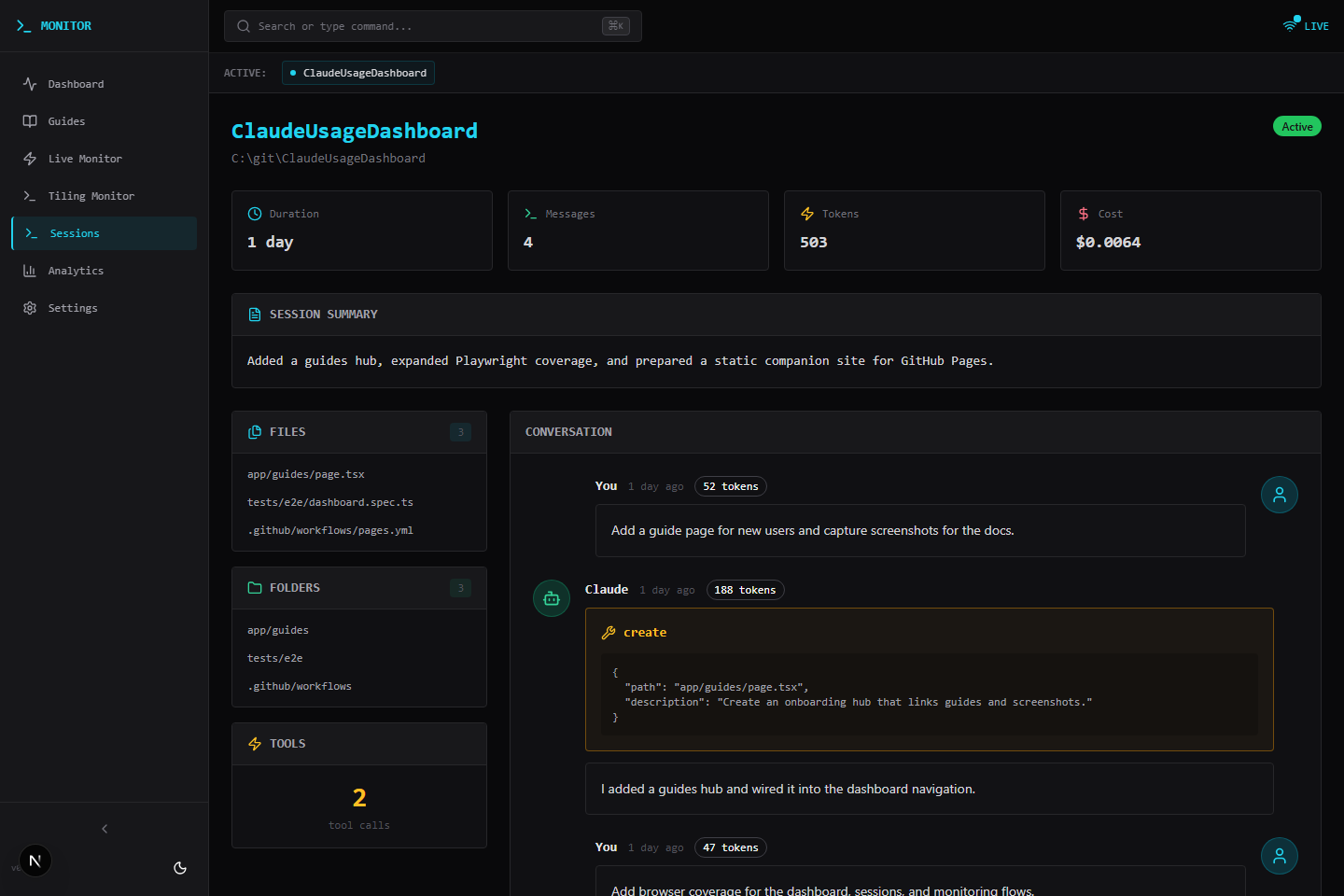The height and width of the screenshot is (896, 1344).
Task: Open Analytics bar chart icon
Action: click(30, 271)
